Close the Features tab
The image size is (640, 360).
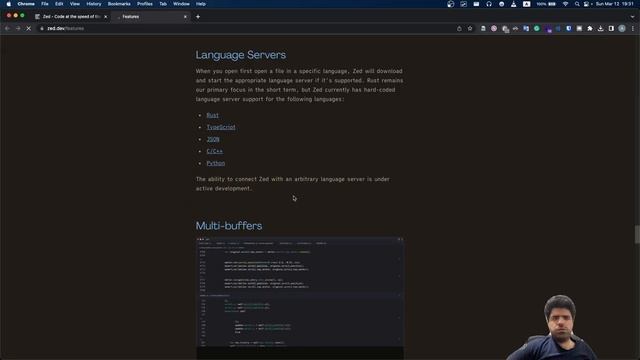[185, 17]
